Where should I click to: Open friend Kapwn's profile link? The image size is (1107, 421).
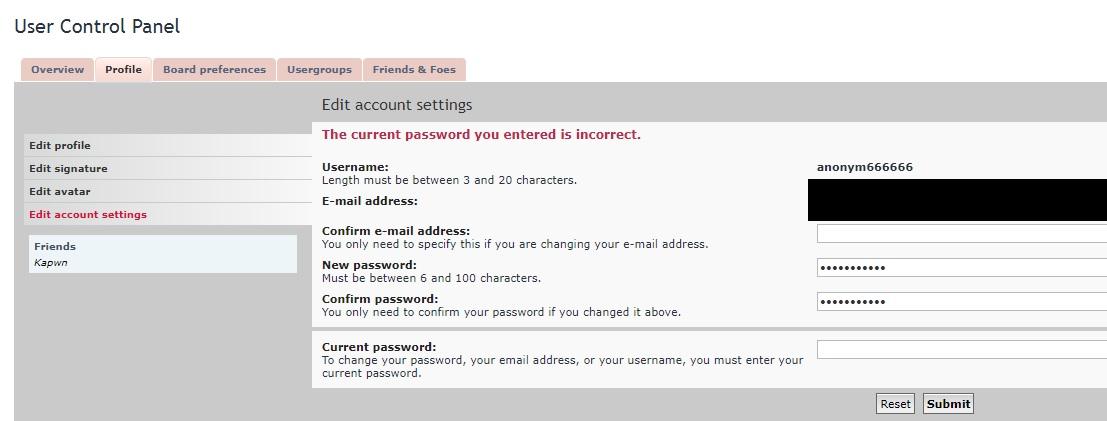(x=51, y=263)
